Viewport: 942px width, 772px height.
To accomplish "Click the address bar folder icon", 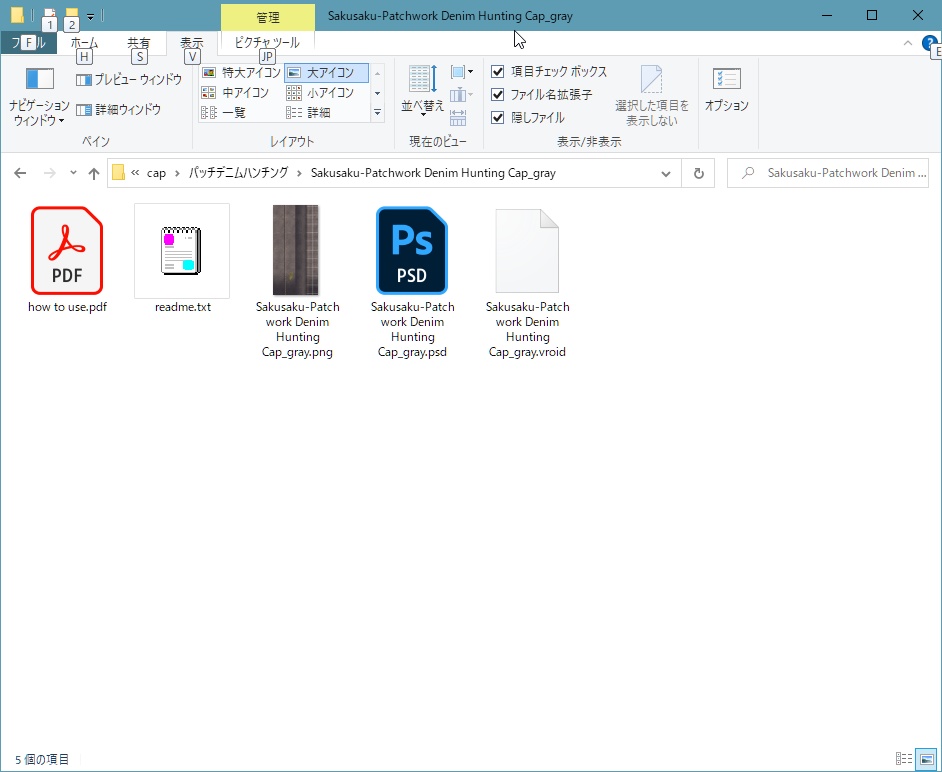I will tap(118, 173).
